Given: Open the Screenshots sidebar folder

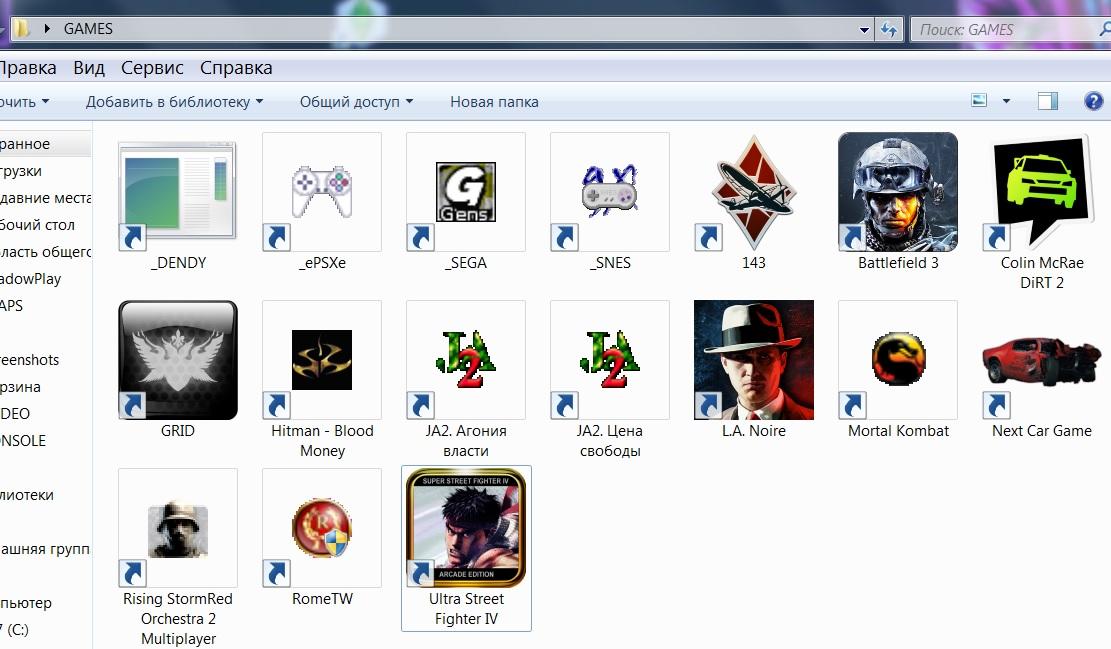Looking at the screenshot, I should click(x=29, y=360).
